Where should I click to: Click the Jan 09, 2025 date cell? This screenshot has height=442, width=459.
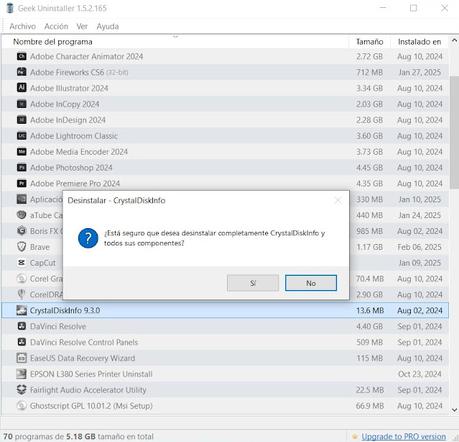(x=419, y=263)
